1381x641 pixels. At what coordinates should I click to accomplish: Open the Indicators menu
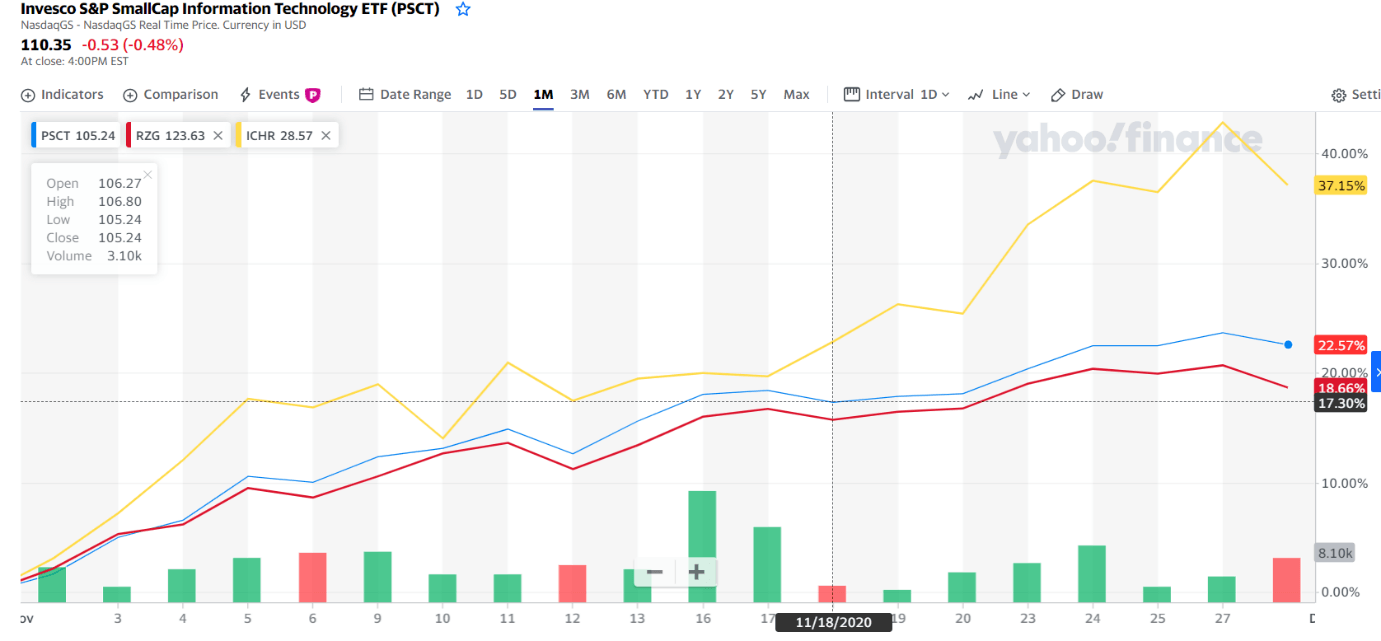62,95
